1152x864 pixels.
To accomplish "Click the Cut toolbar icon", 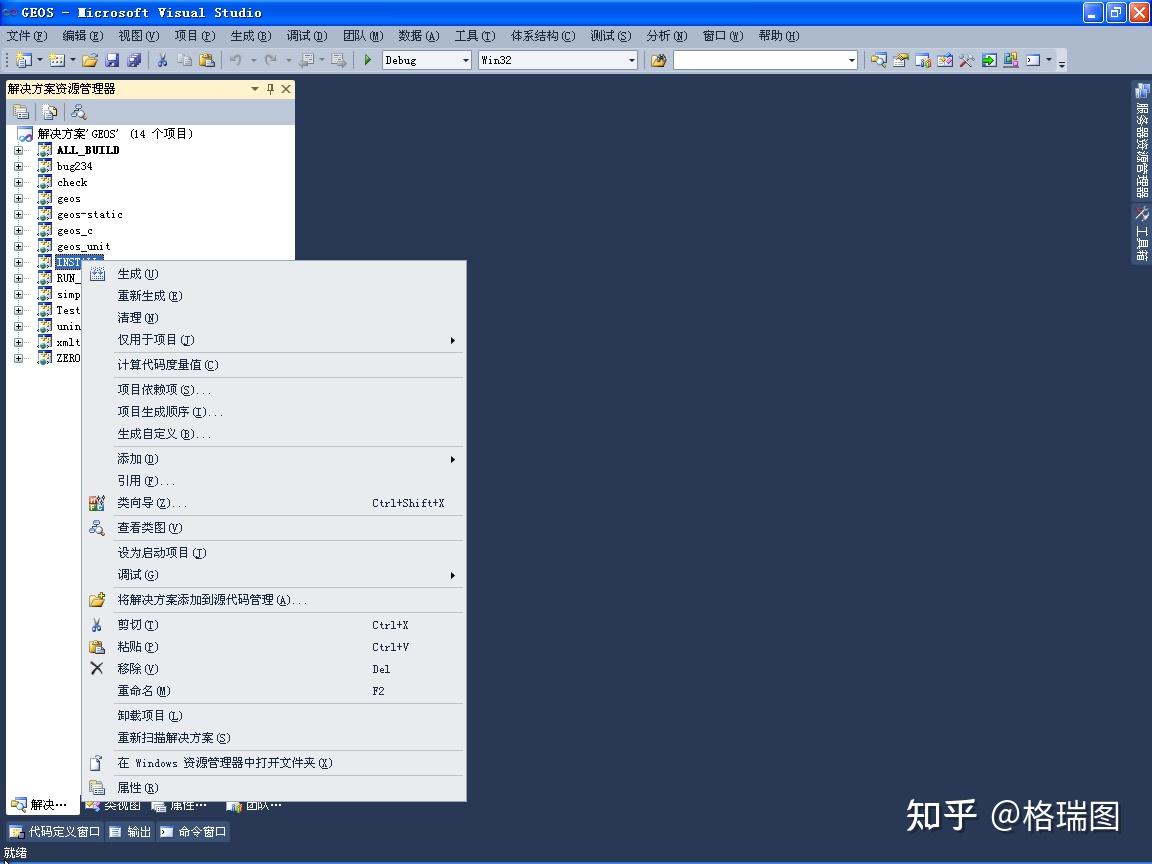I will 163,60.
